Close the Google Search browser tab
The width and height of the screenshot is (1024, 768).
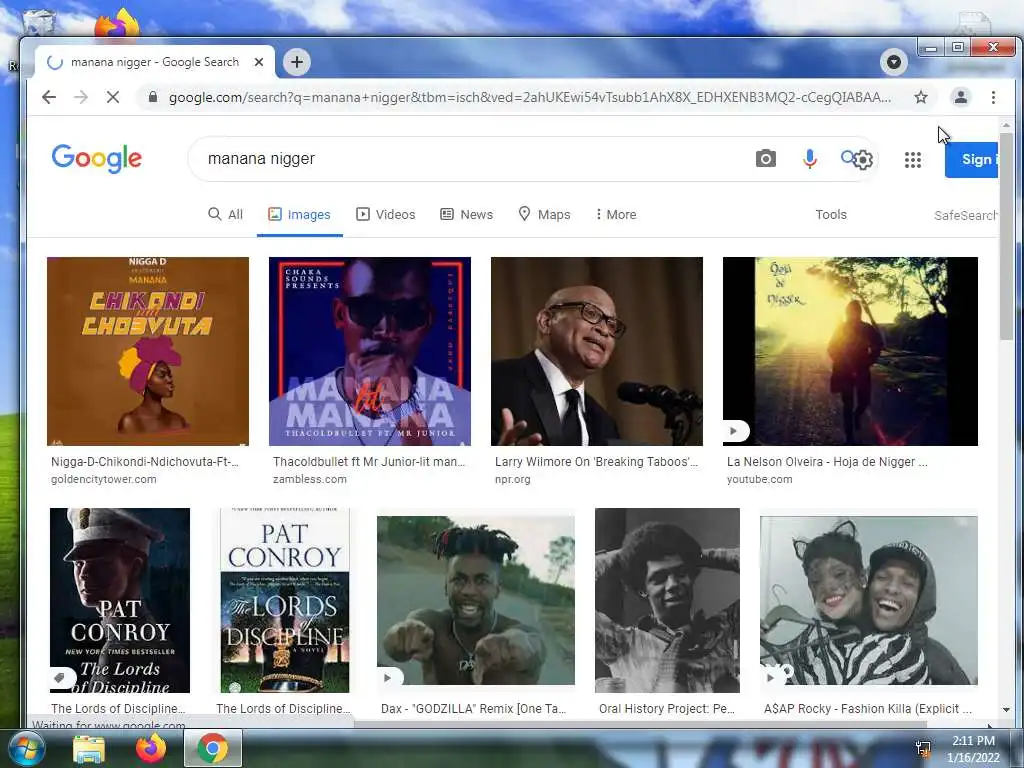(x=259, y=62)
